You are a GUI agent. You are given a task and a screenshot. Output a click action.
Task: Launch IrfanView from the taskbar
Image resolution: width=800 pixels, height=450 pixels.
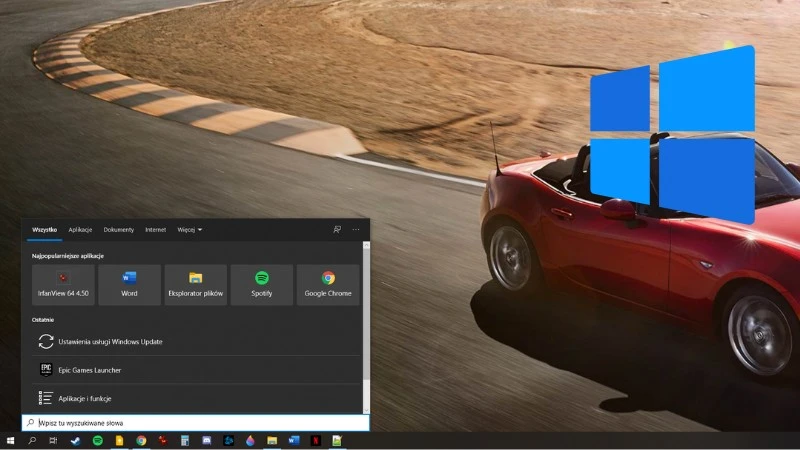click(x=163, y=440)
